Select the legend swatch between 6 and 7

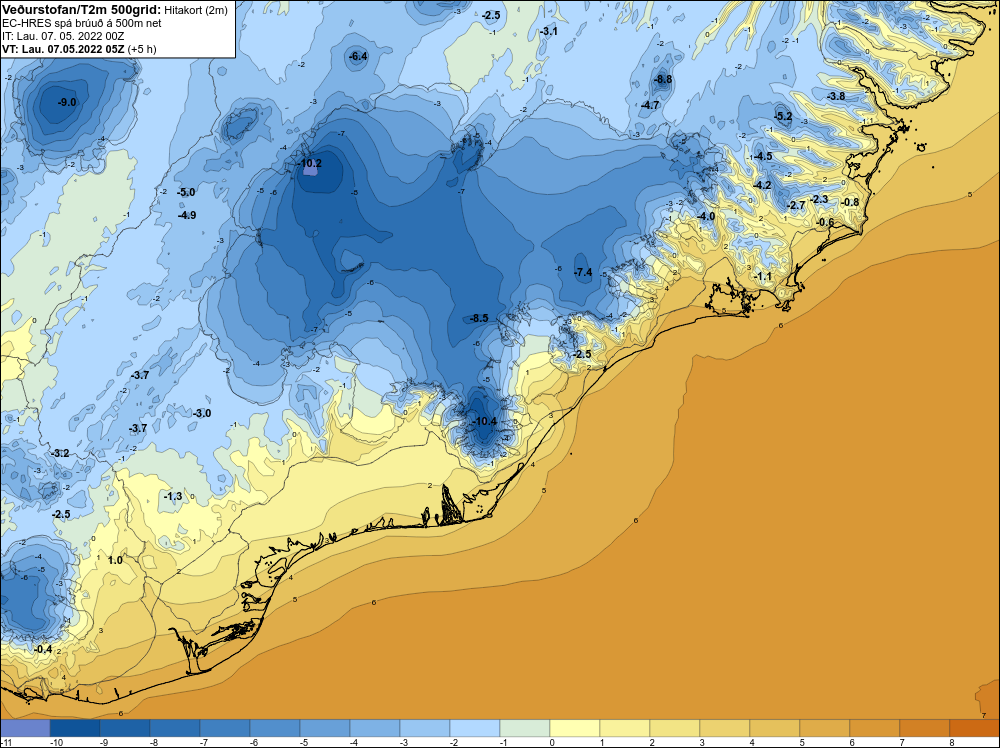click(875, 728)
